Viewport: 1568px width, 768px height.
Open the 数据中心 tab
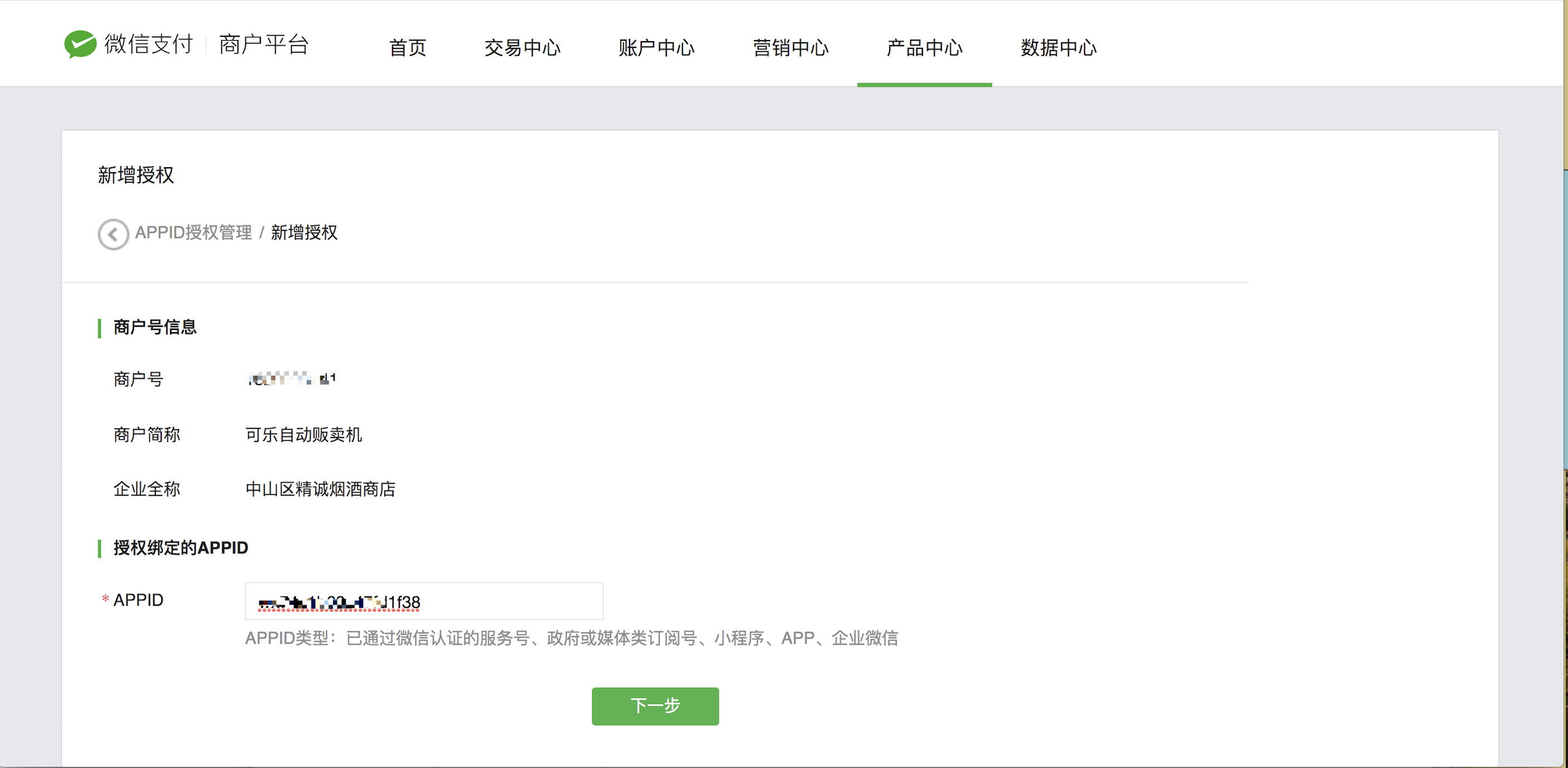(x=1058, y=47)
